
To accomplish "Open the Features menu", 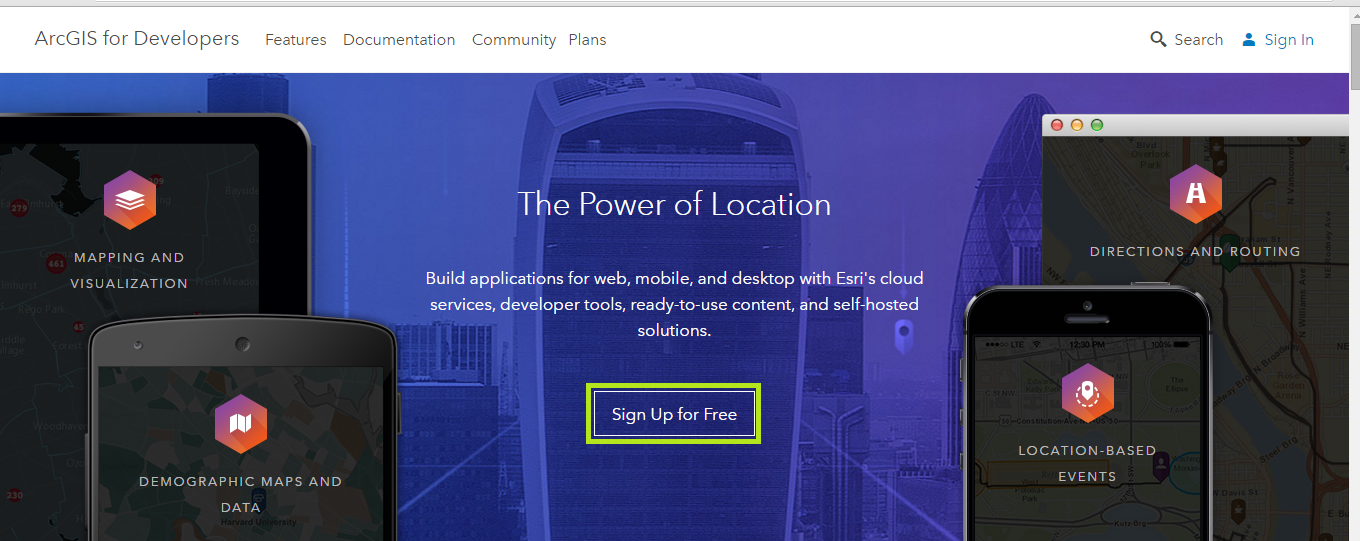I will (295, 40).
